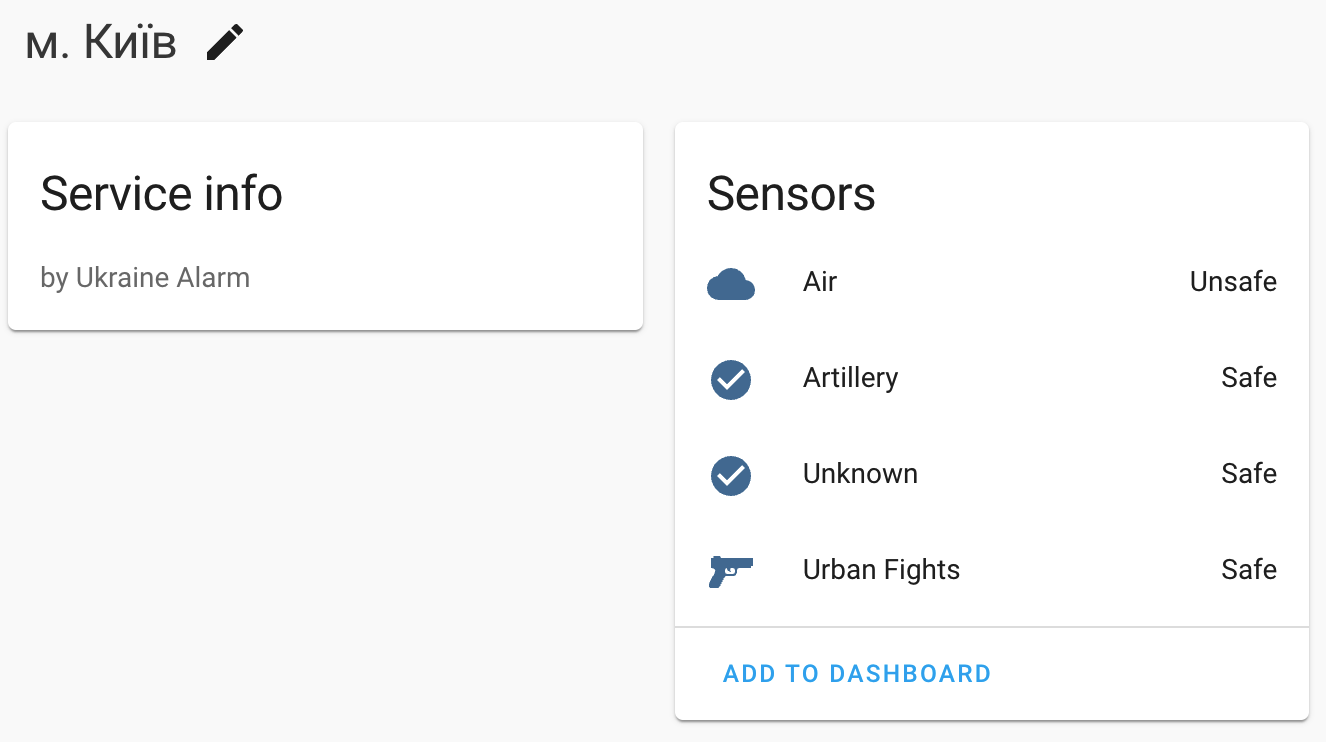The width and height of the screenshot is (1326, 742).
Task: Click the Safe state of Urban Fights
Action: (x=1248, y=570)
